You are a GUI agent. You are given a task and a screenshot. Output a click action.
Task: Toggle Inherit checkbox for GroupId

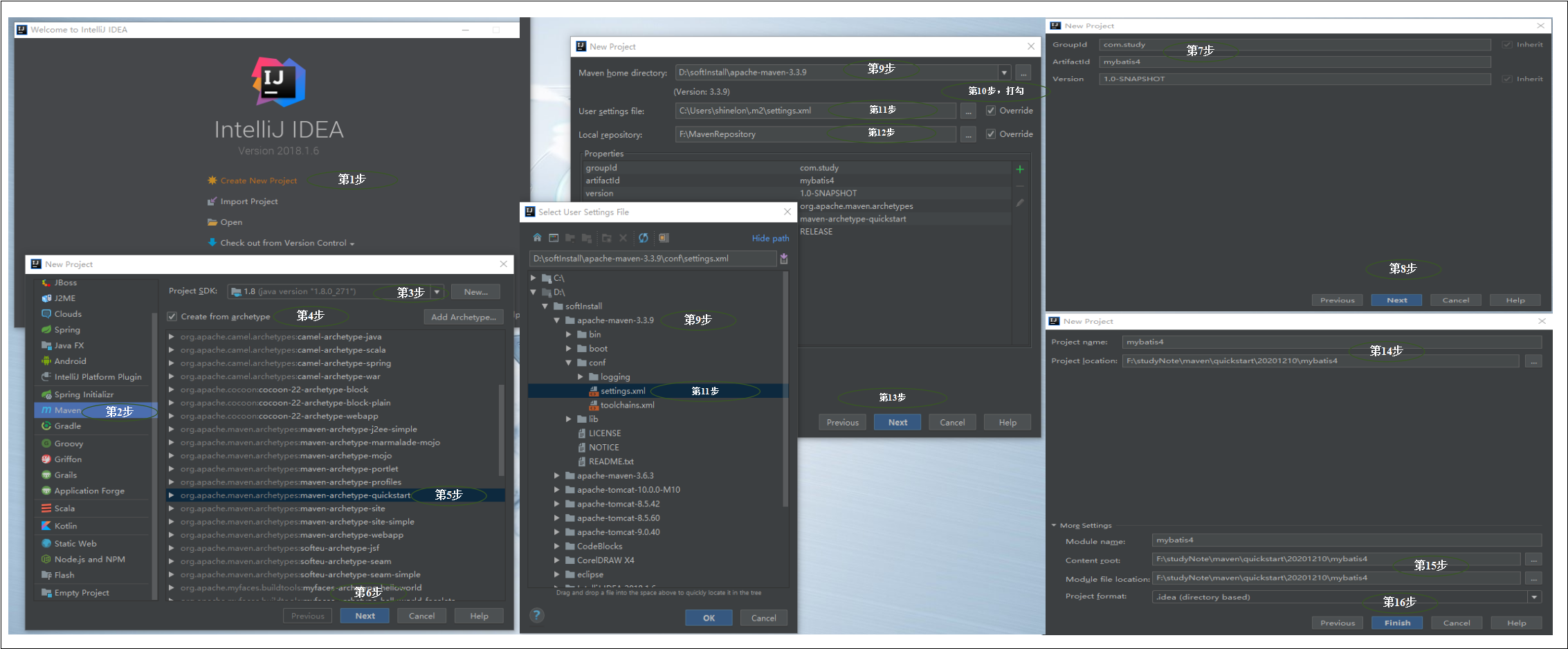pos(1506,44)
